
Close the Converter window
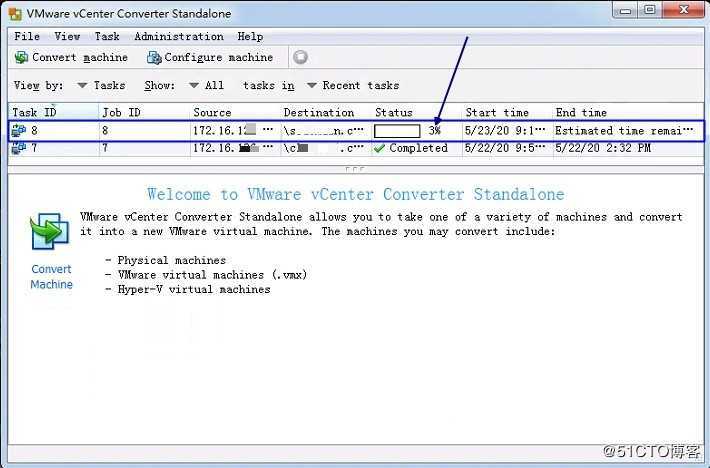683,10
